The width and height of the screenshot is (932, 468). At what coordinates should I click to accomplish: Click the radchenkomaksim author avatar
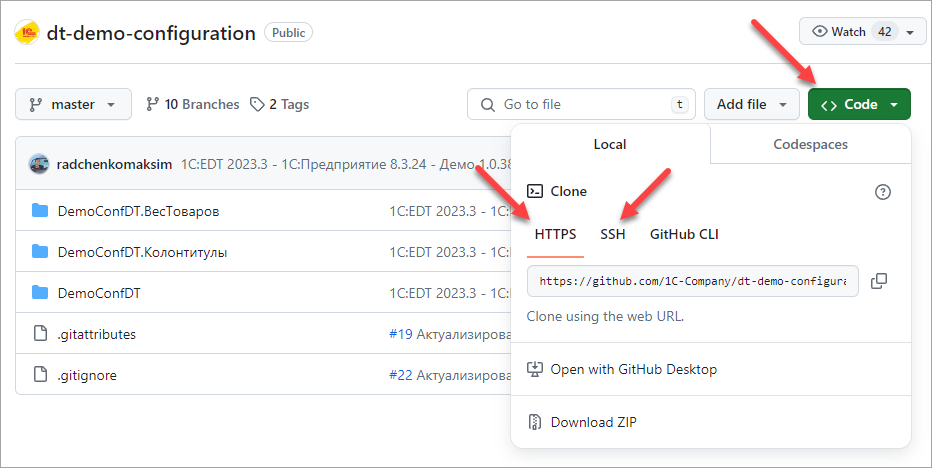click(39, 164)
